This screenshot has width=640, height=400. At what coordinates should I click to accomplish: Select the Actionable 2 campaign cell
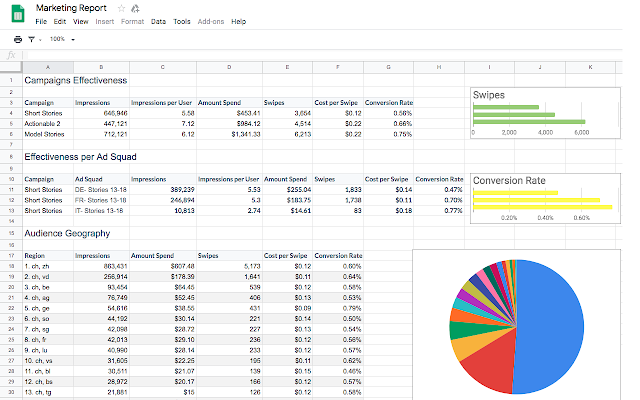(x=48, y=124)
